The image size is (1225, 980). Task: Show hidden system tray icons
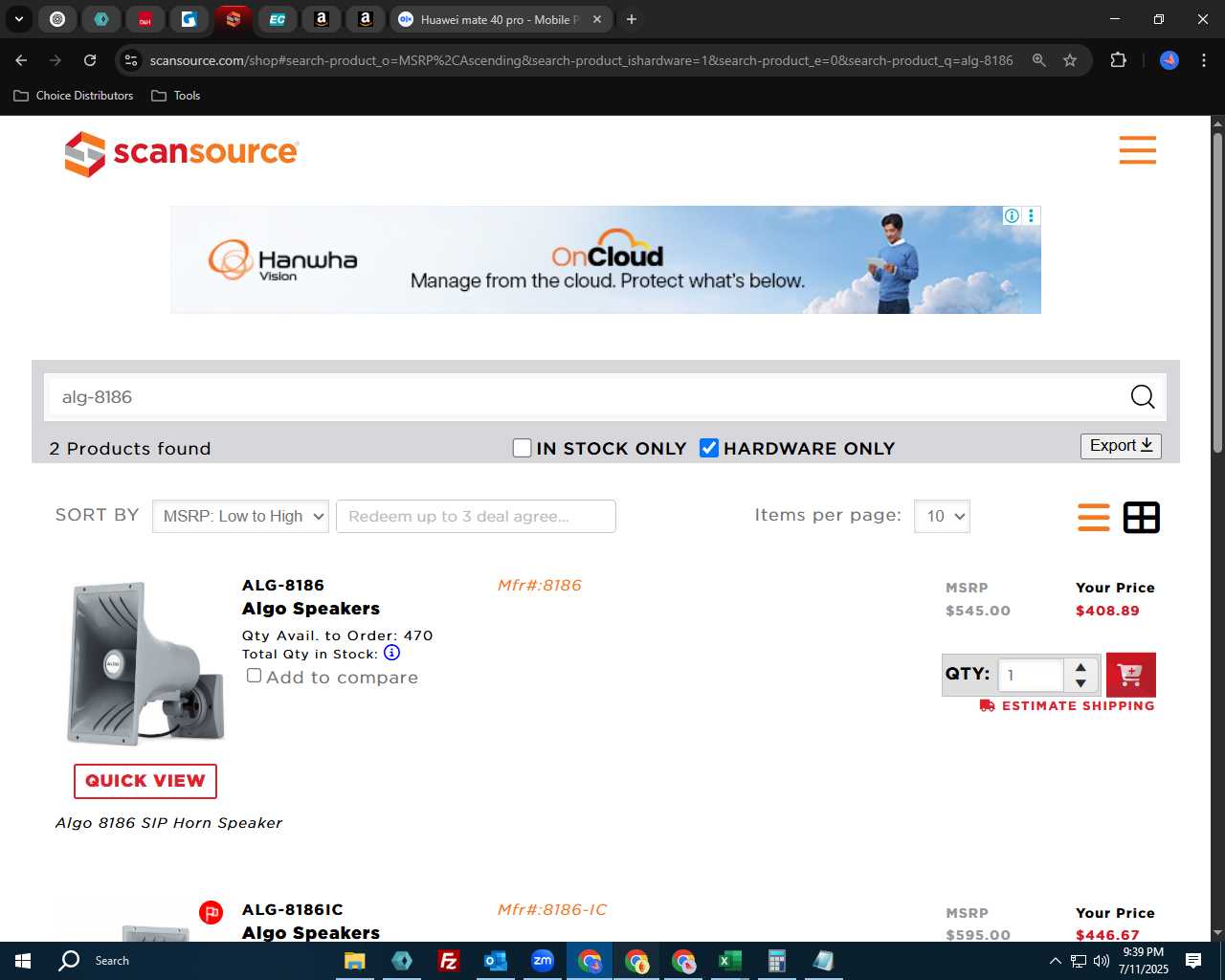1055,961
